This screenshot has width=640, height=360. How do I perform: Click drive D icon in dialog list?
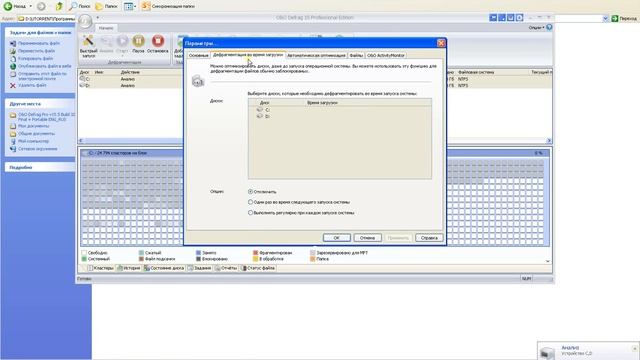(x=260, y=116)
